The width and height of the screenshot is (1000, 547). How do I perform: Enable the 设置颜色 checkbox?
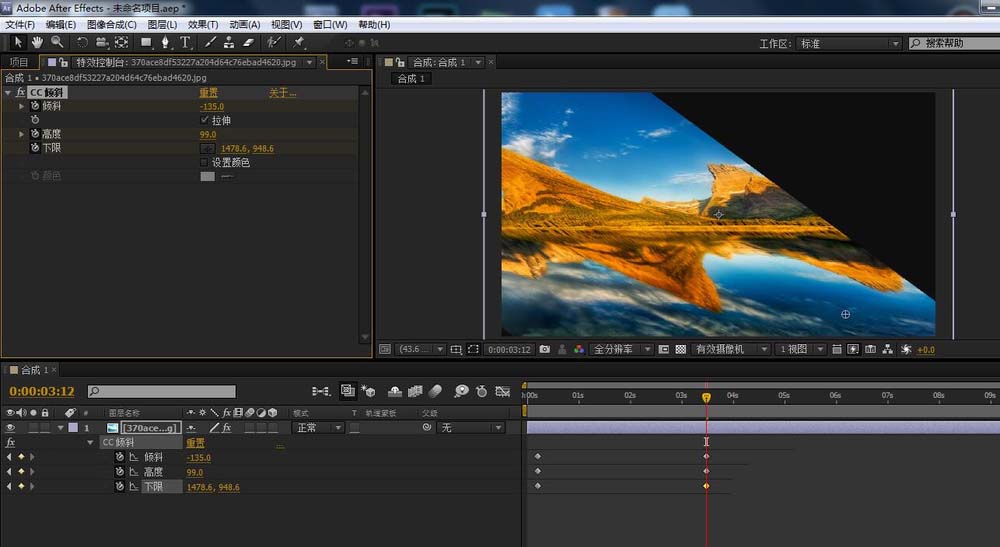click(205, 162)
